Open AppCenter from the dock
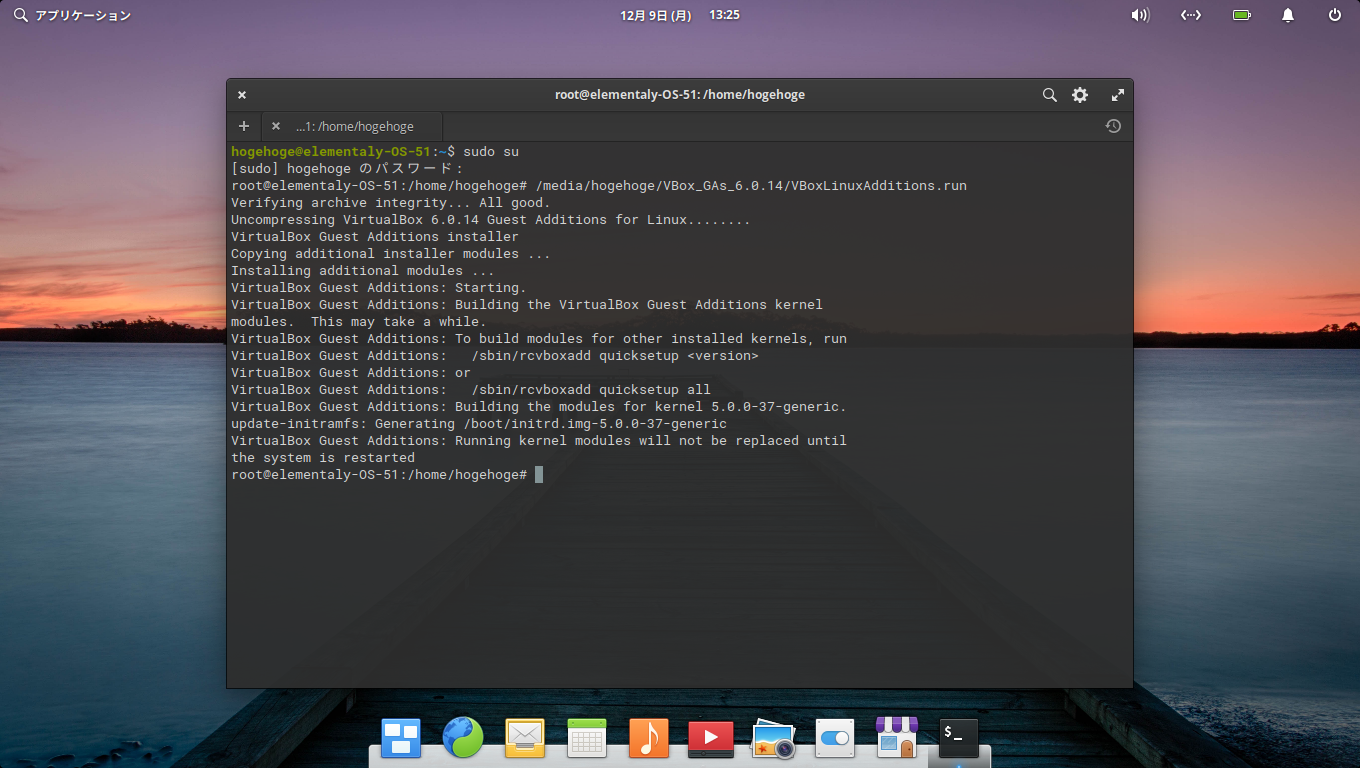1360x768 pixels. point(897,737)
